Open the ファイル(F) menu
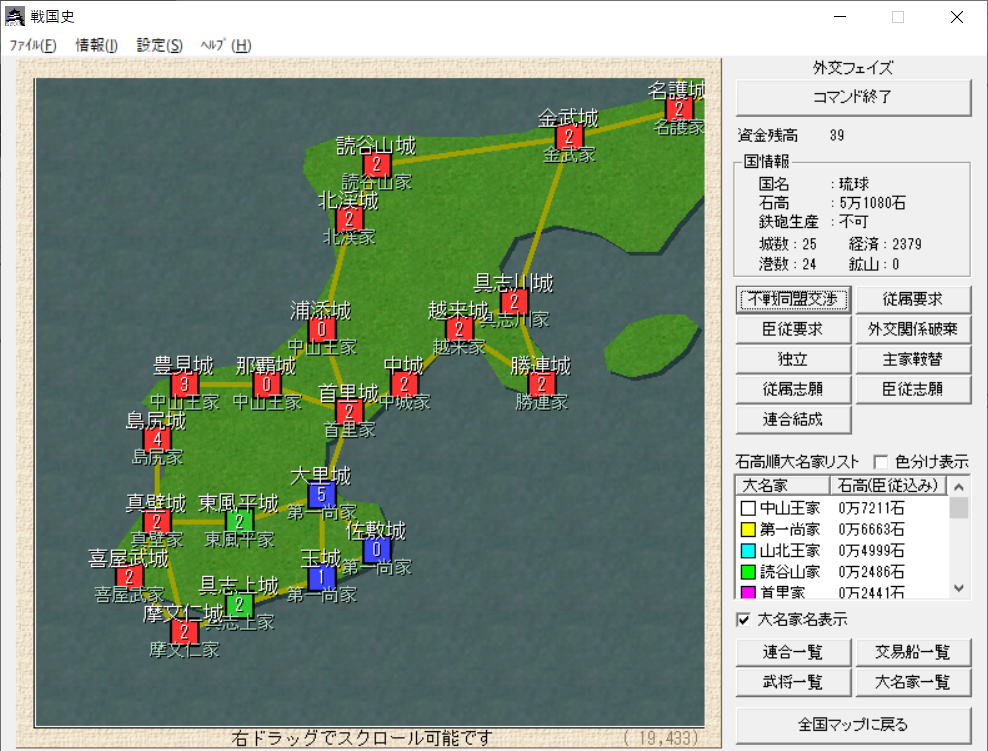Screen dimensions: 988x751 33,45
